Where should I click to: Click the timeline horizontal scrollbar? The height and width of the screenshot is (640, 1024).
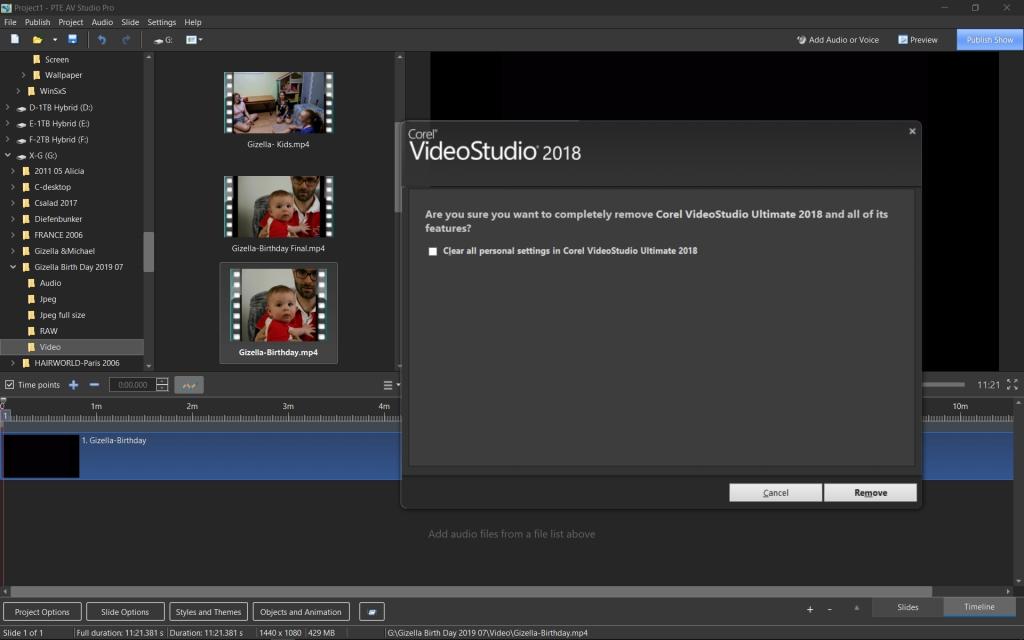click(x=471, y=591)
